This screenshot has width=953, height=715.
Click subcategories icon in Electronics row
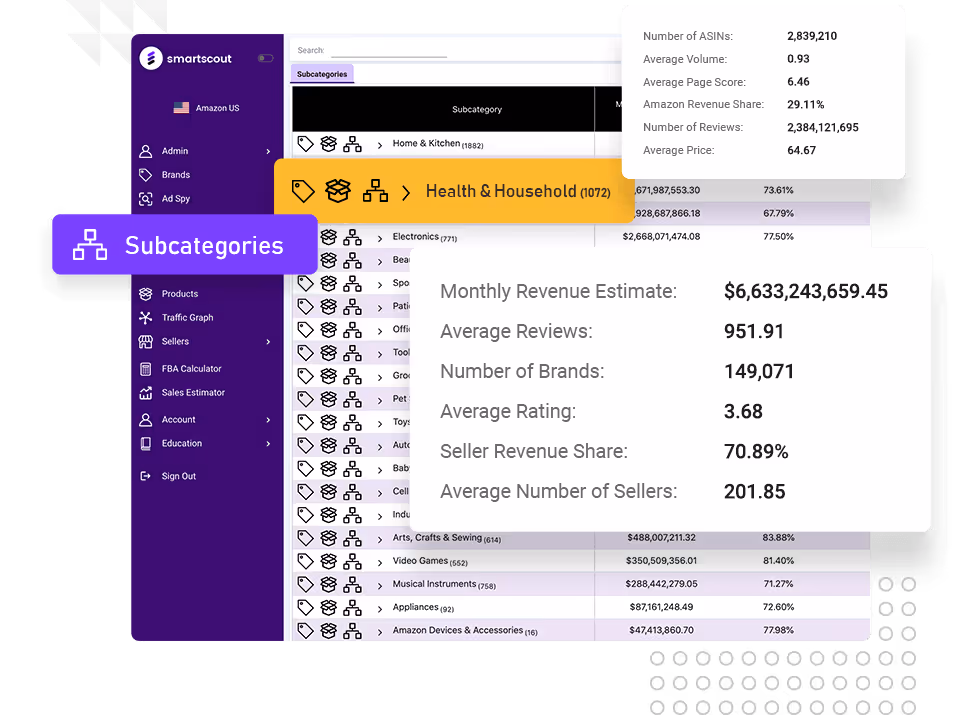click(353, 237)
